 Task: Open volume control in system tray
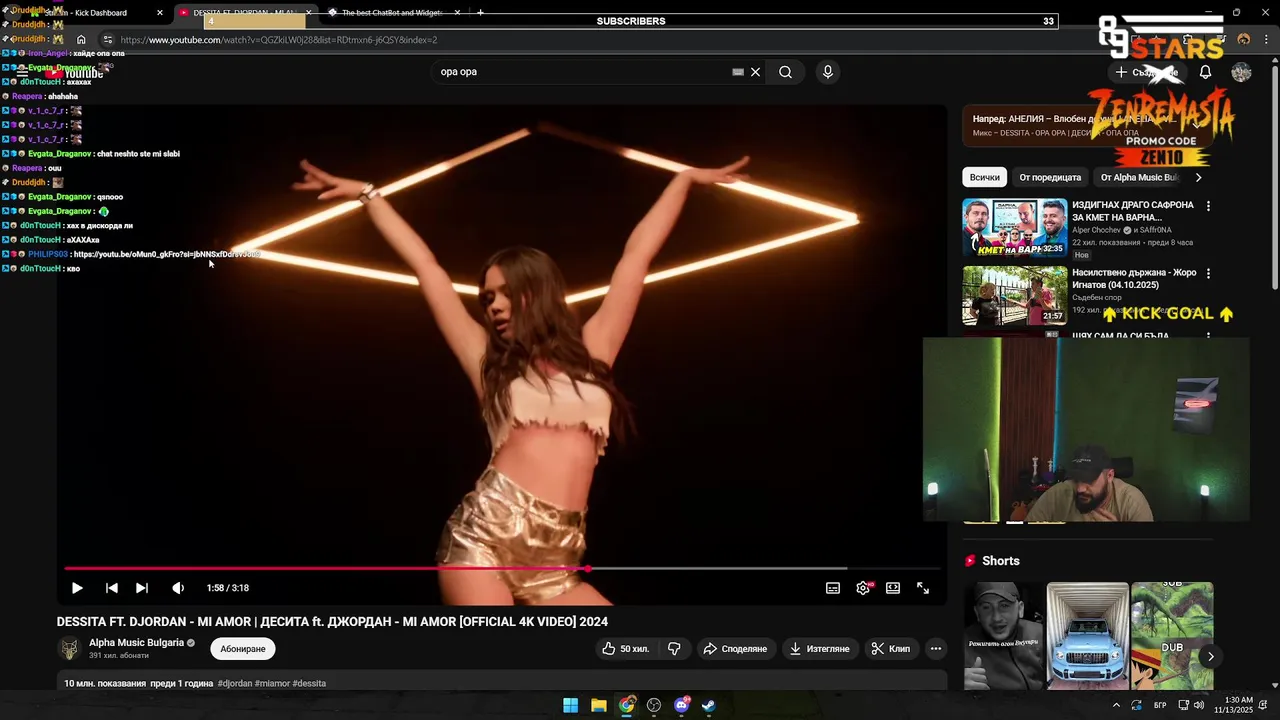(x=1198, y=705)
